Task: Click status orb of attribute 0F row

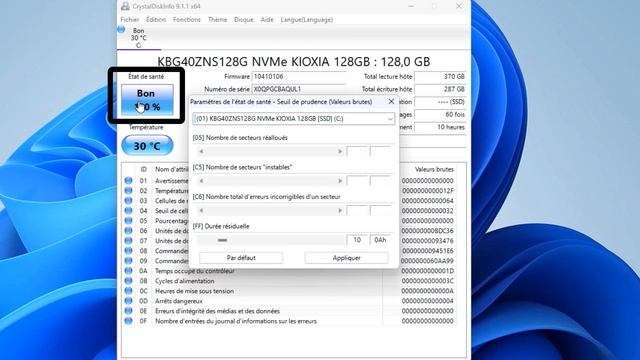Action: point(129,321)
